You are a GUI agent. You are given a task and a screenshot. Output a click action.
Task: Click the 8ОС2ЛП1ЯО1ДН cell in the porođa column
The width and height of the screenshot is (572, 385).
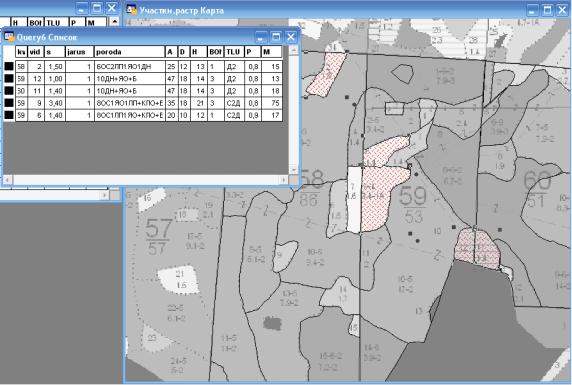129,66
